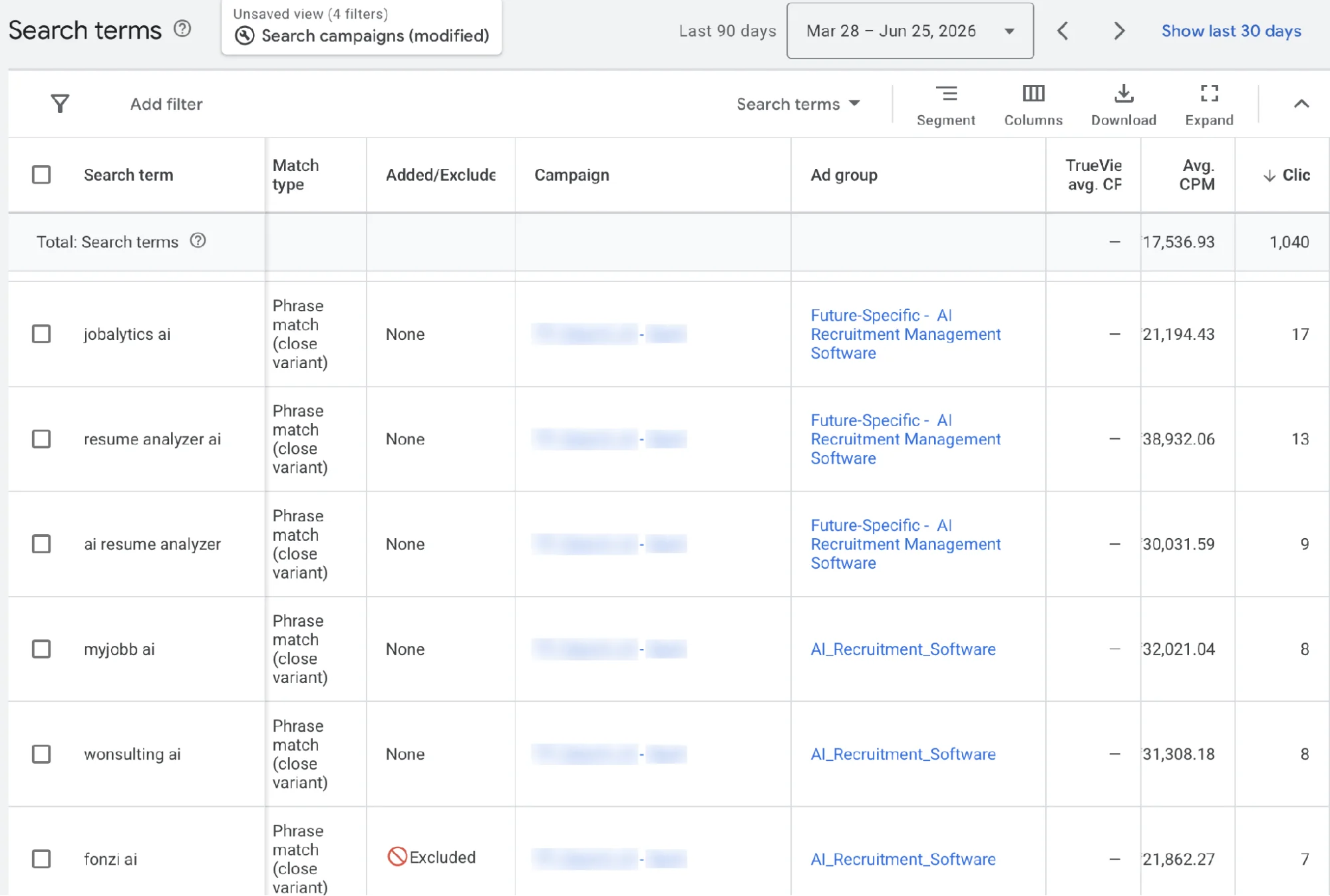Open blurred campaign link in myjobb ai row
Viewport: 1330px width, 896px height.
point(609,649)
